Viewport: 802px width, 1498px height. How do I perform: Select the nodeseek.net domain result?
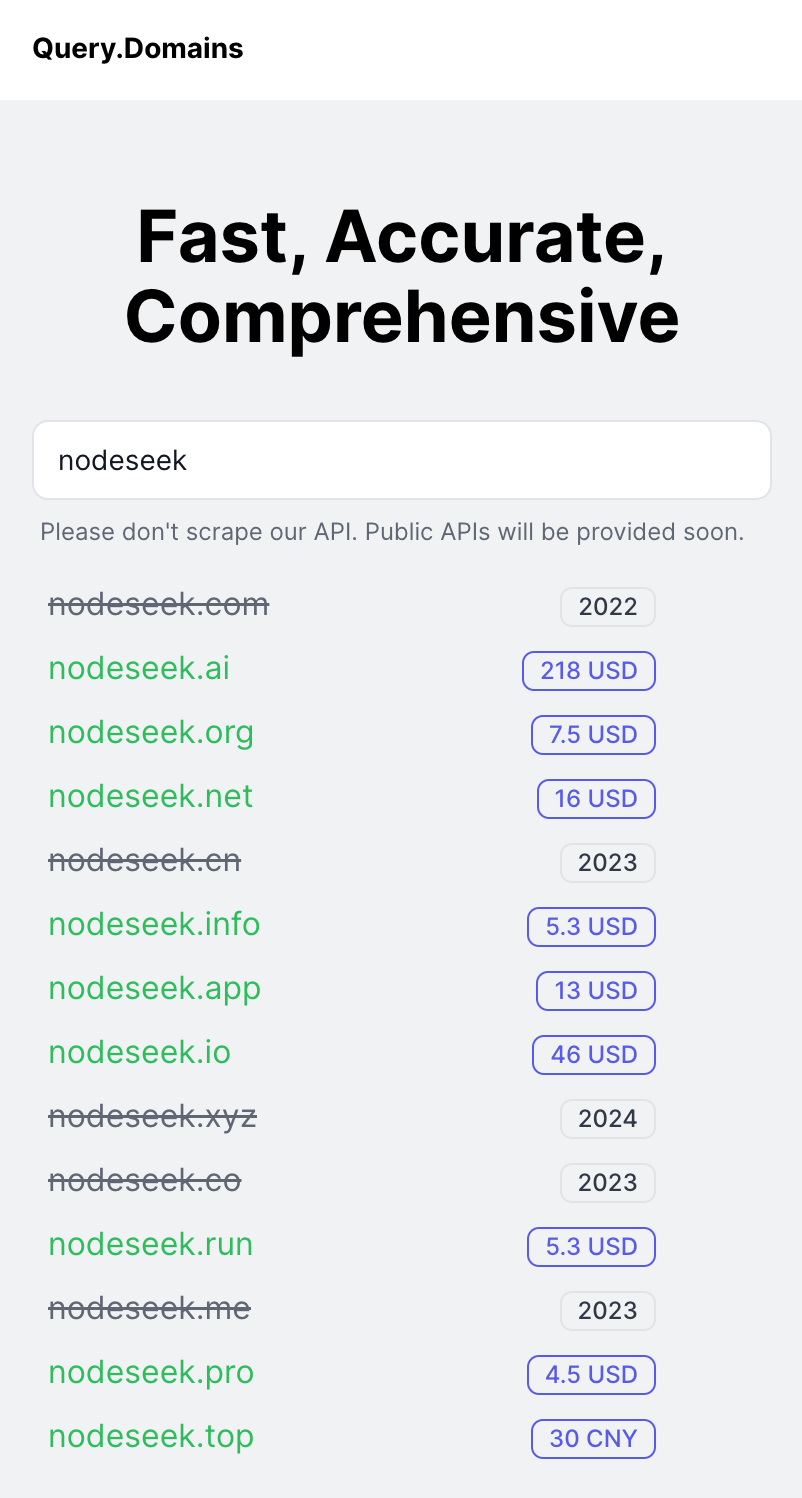pyautogui.click(x=151, y=797)
